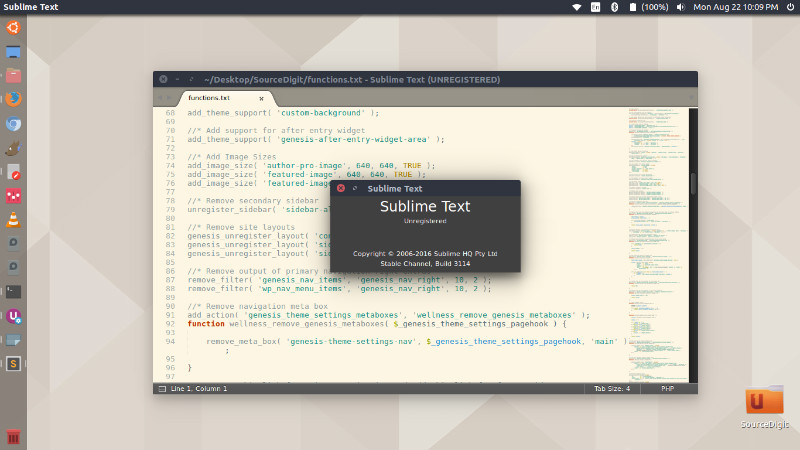Launch Chromium browser from the dock
Image resolution: width=800 pixels, height=450 pixels.
tap(13, 124)
